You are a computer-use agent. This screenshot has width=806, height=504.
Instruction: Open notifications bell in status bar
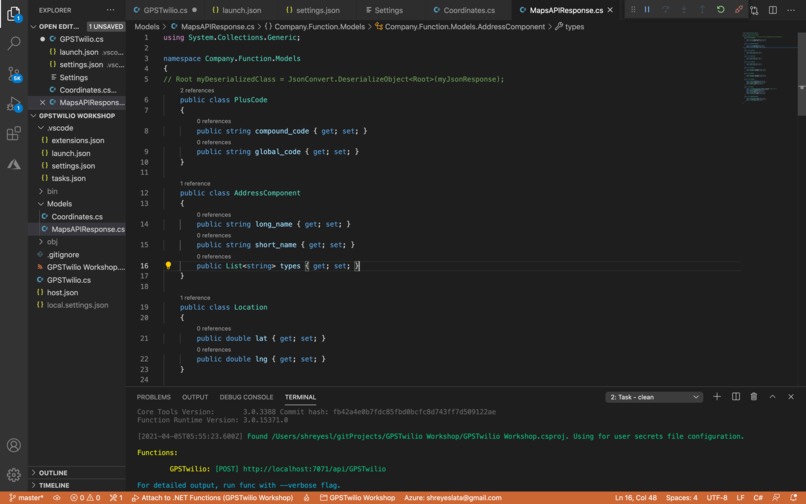[793, 497]
